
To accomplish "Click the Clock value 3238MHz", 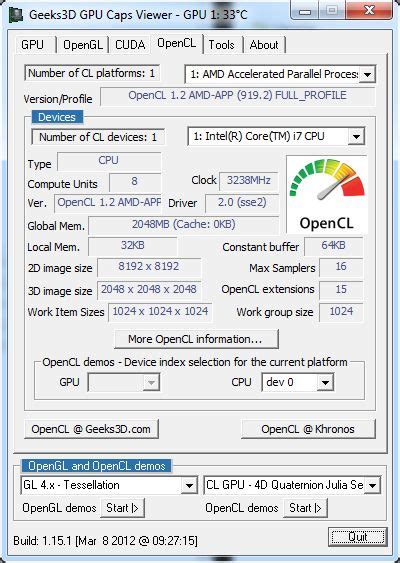I will (248, 181).
